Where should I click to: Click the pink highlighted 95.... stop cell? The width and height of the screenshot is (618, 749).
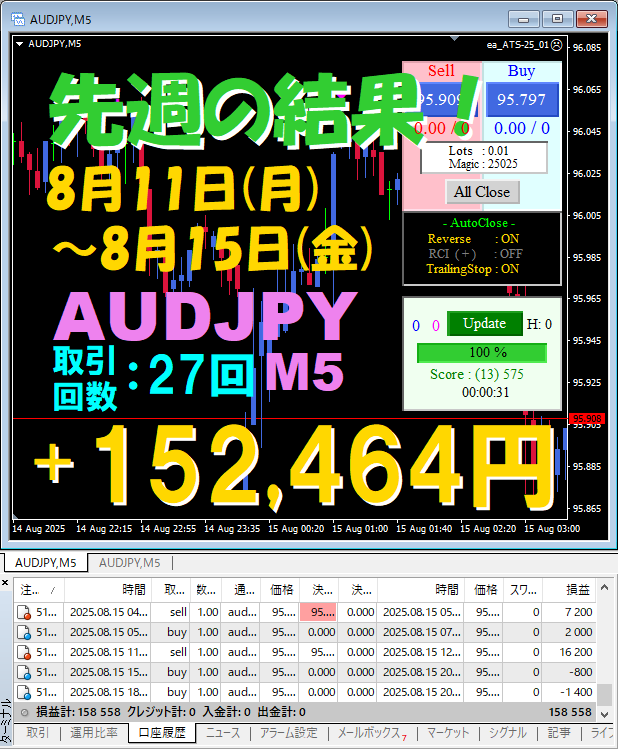pos(318,612)
